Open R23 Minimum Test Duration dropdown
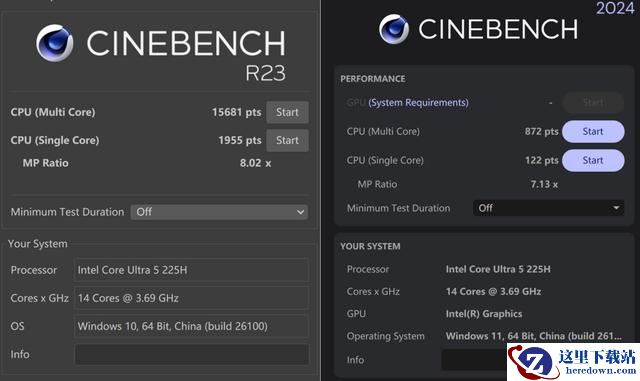This screenshot has height=381, width=640. [x=220, y=212]
